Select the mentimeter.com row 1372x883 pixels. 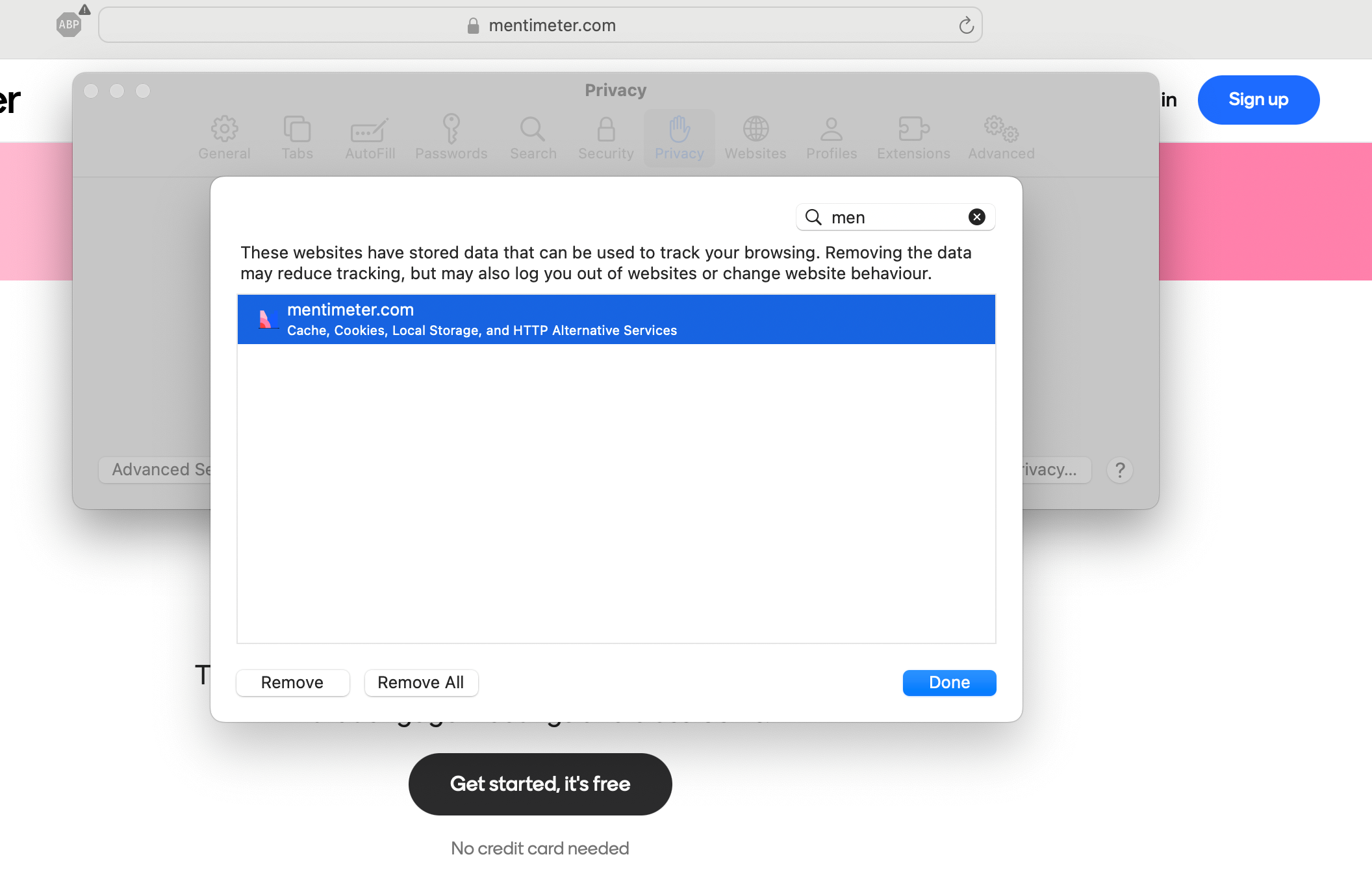point(616,319)
